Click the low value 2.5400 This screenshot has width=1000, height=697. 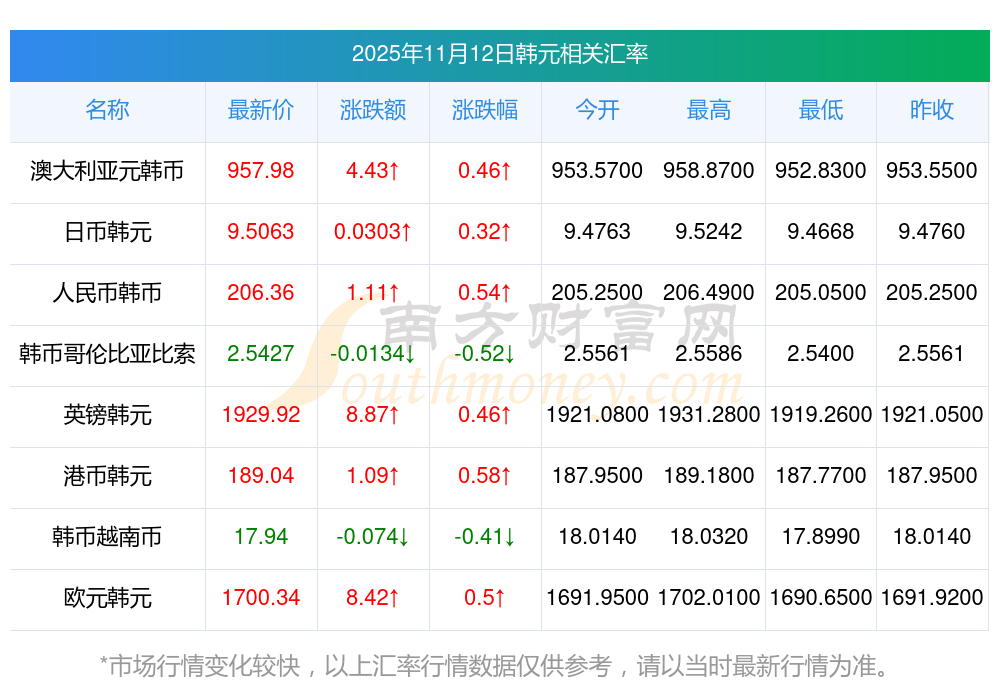click(x=821, y=353)
